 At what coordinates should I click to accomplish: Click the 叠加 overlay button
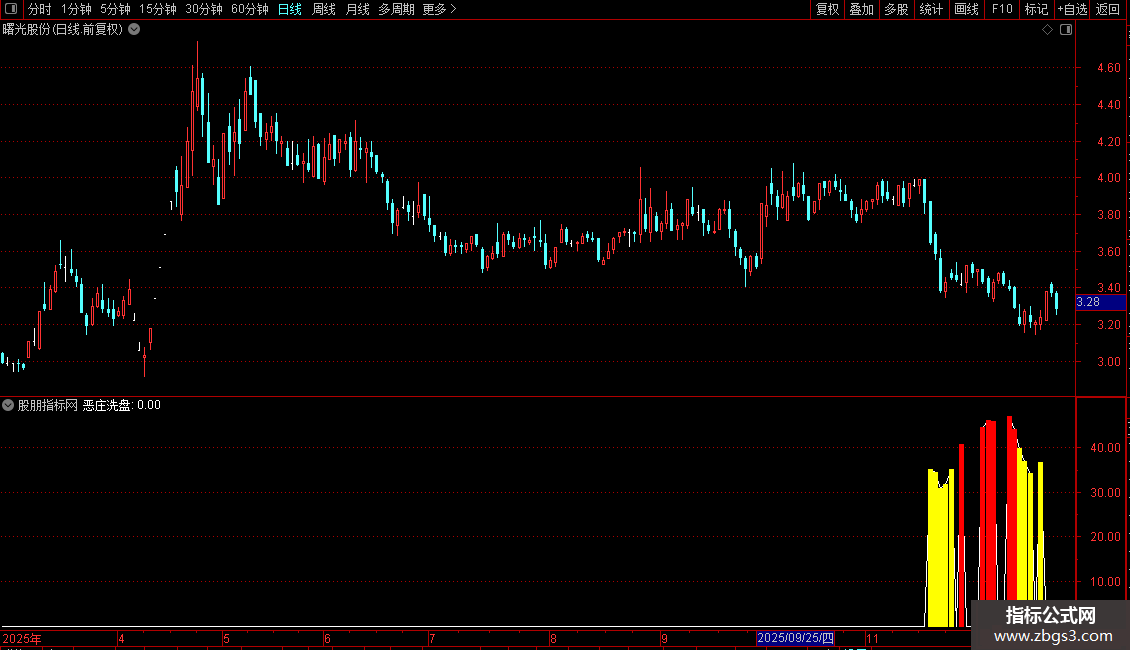coord(861,9)
